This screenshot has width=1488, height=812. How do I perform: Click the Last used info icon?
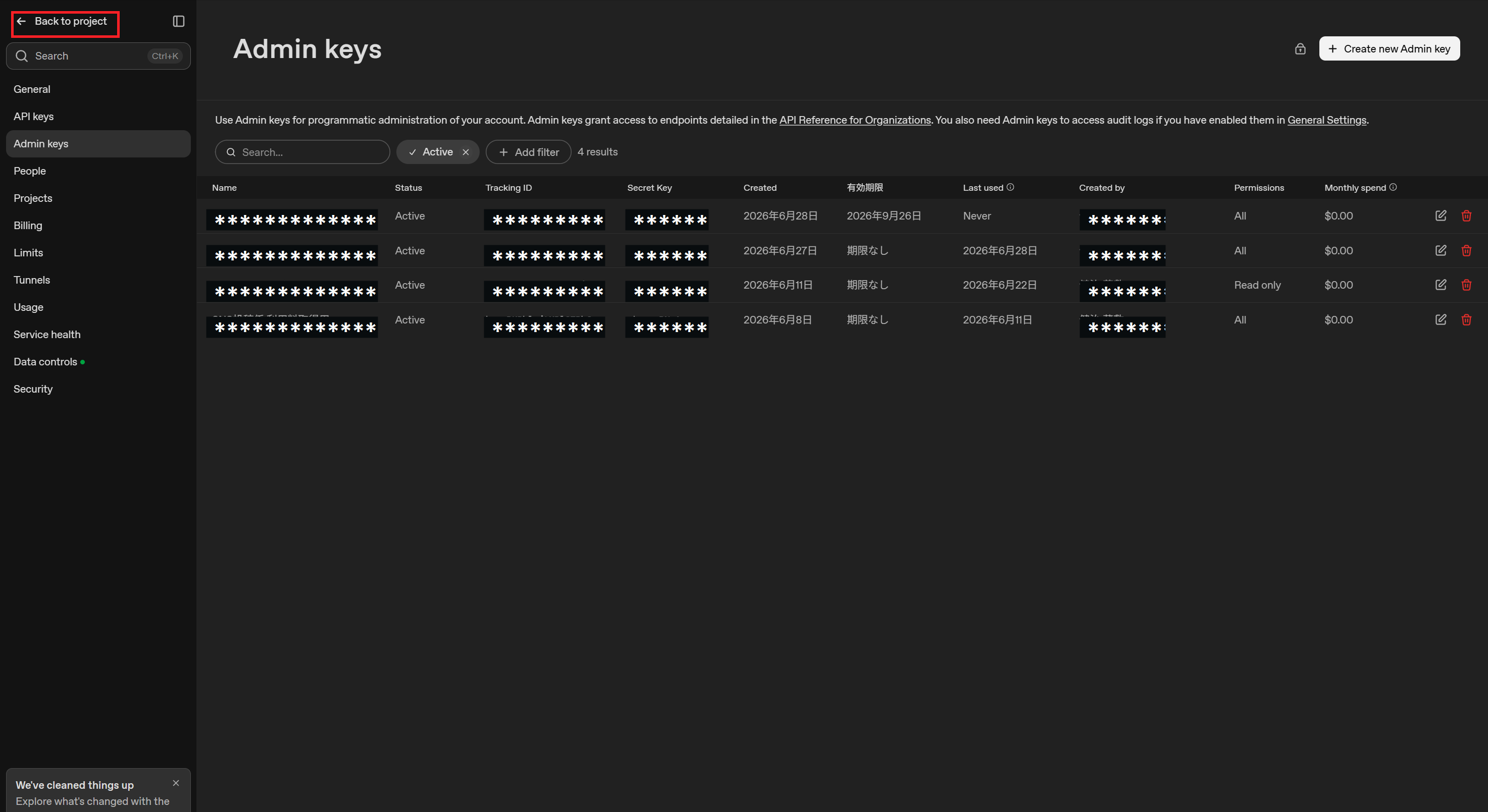point(1010,187)
